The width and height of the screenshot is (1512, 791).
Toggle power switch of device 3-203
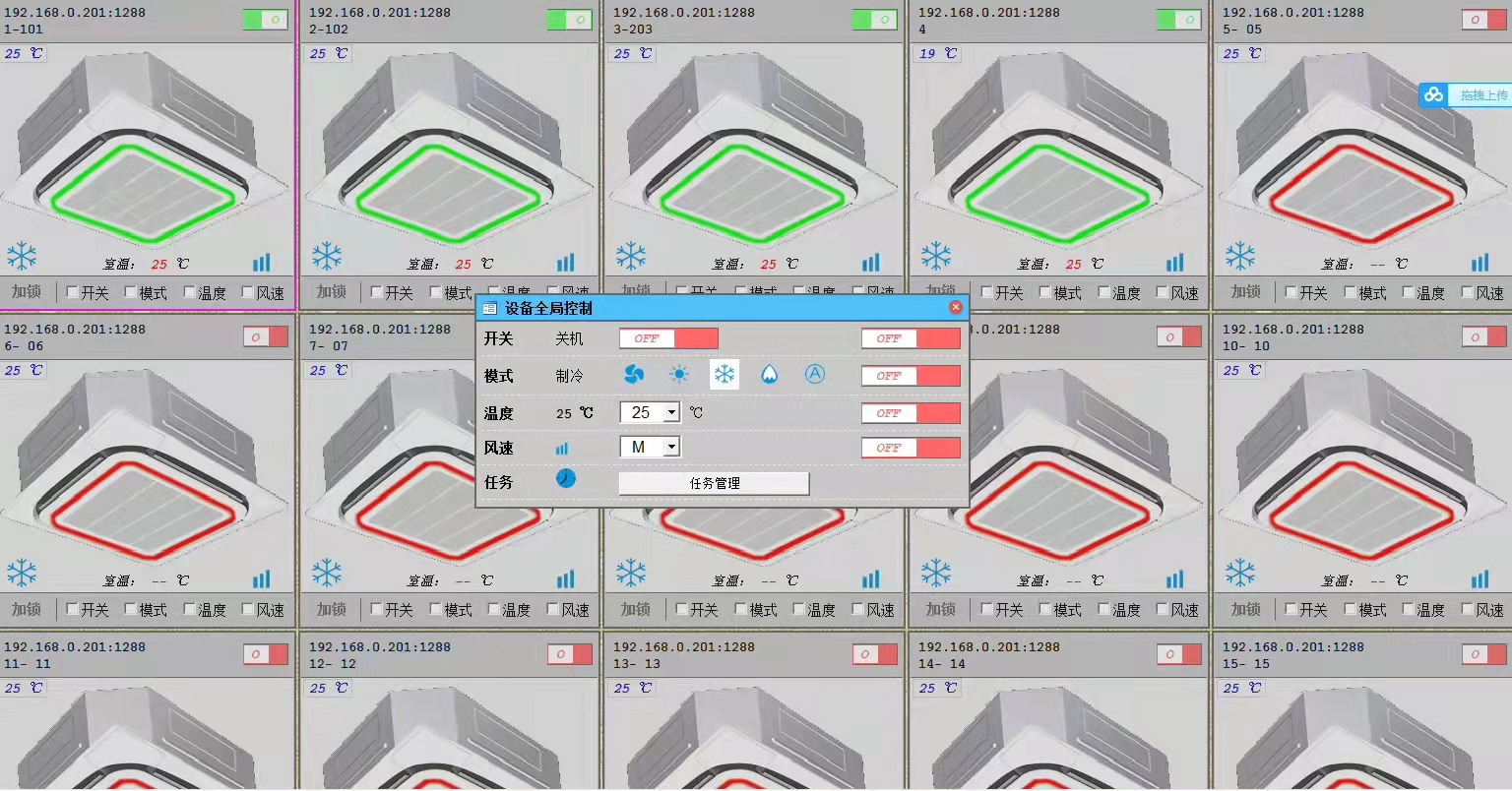point(875,20)
